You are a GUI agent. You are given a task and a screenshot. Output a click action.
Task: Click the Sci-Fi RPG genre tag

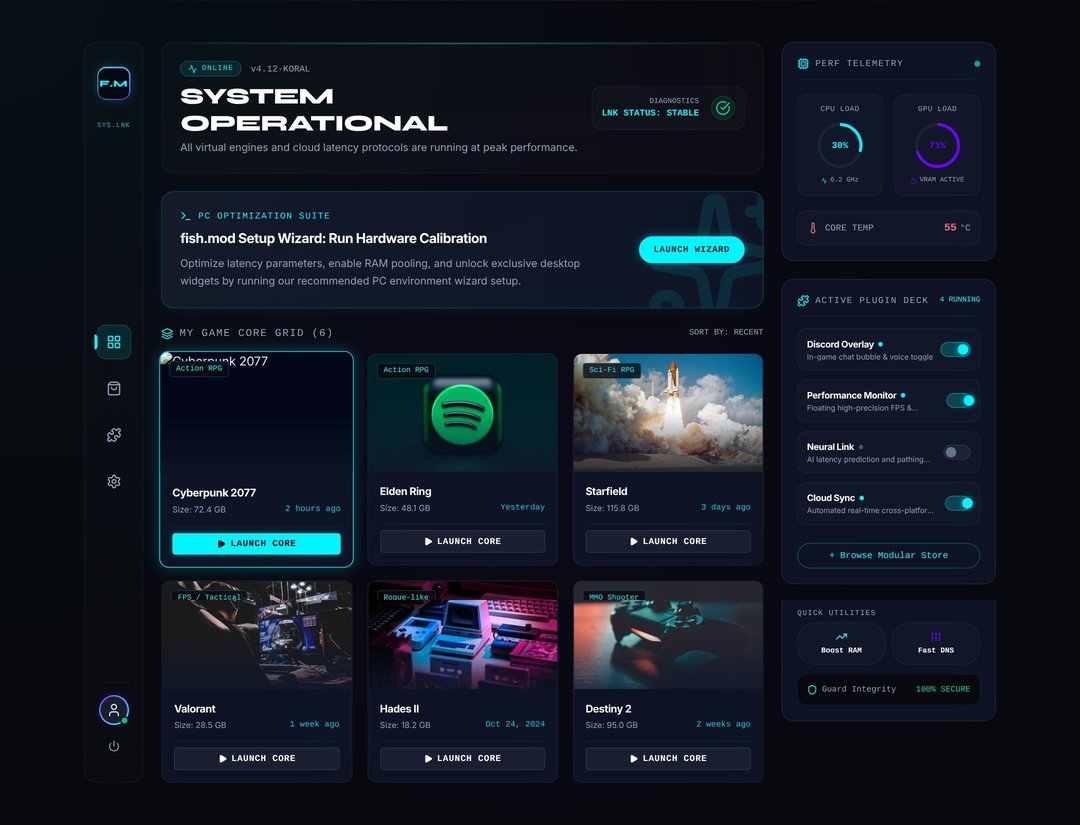point(612,370)
